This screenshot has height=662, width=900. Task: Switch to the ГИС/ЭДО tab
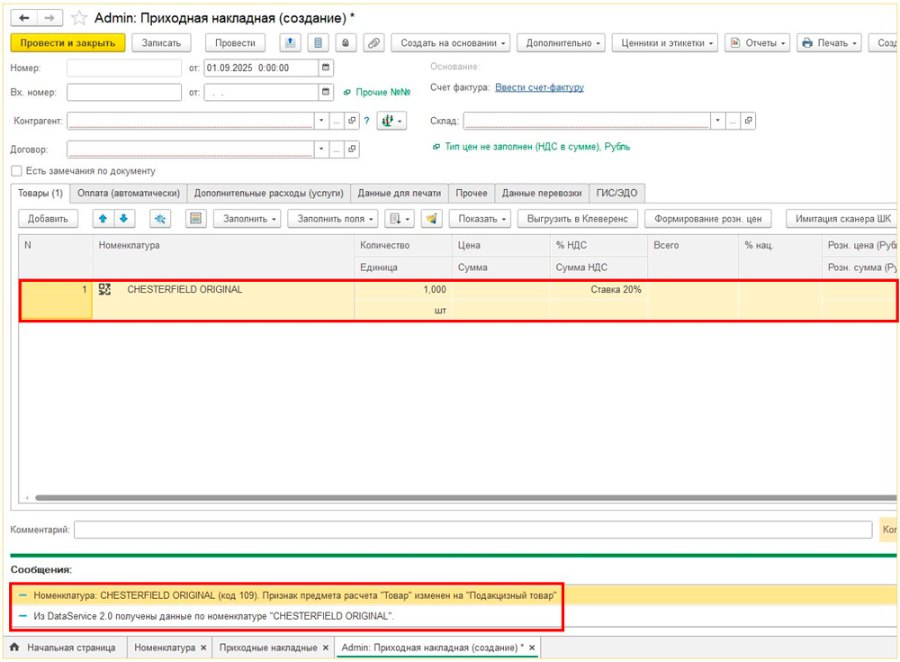click(x=616, y=193)
